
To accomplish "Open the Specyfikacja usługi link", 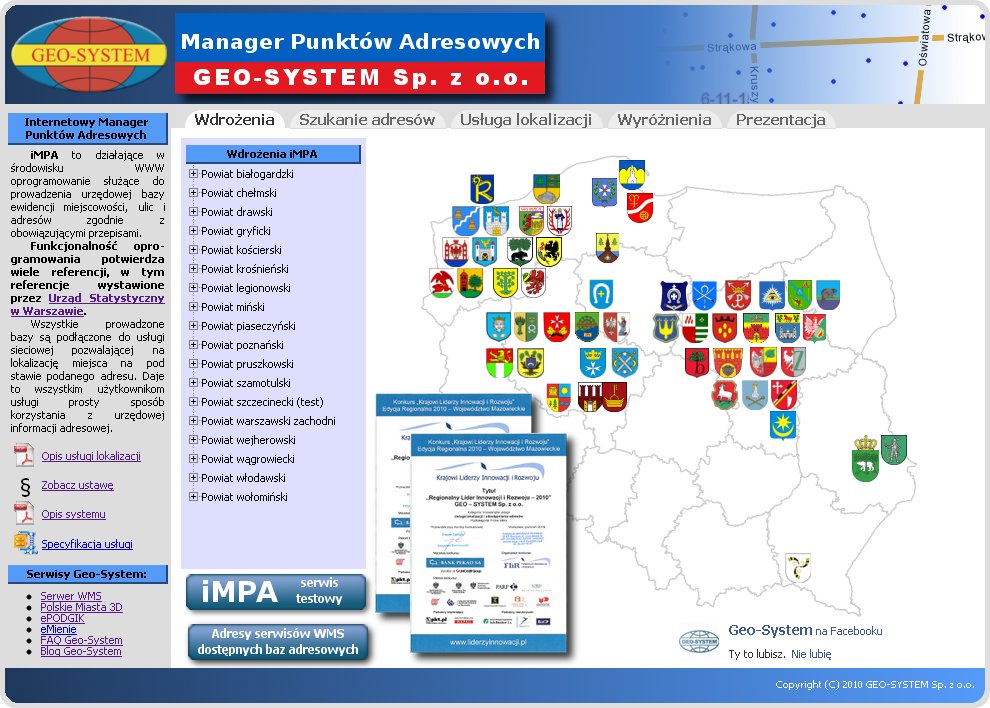I will 87,544.
